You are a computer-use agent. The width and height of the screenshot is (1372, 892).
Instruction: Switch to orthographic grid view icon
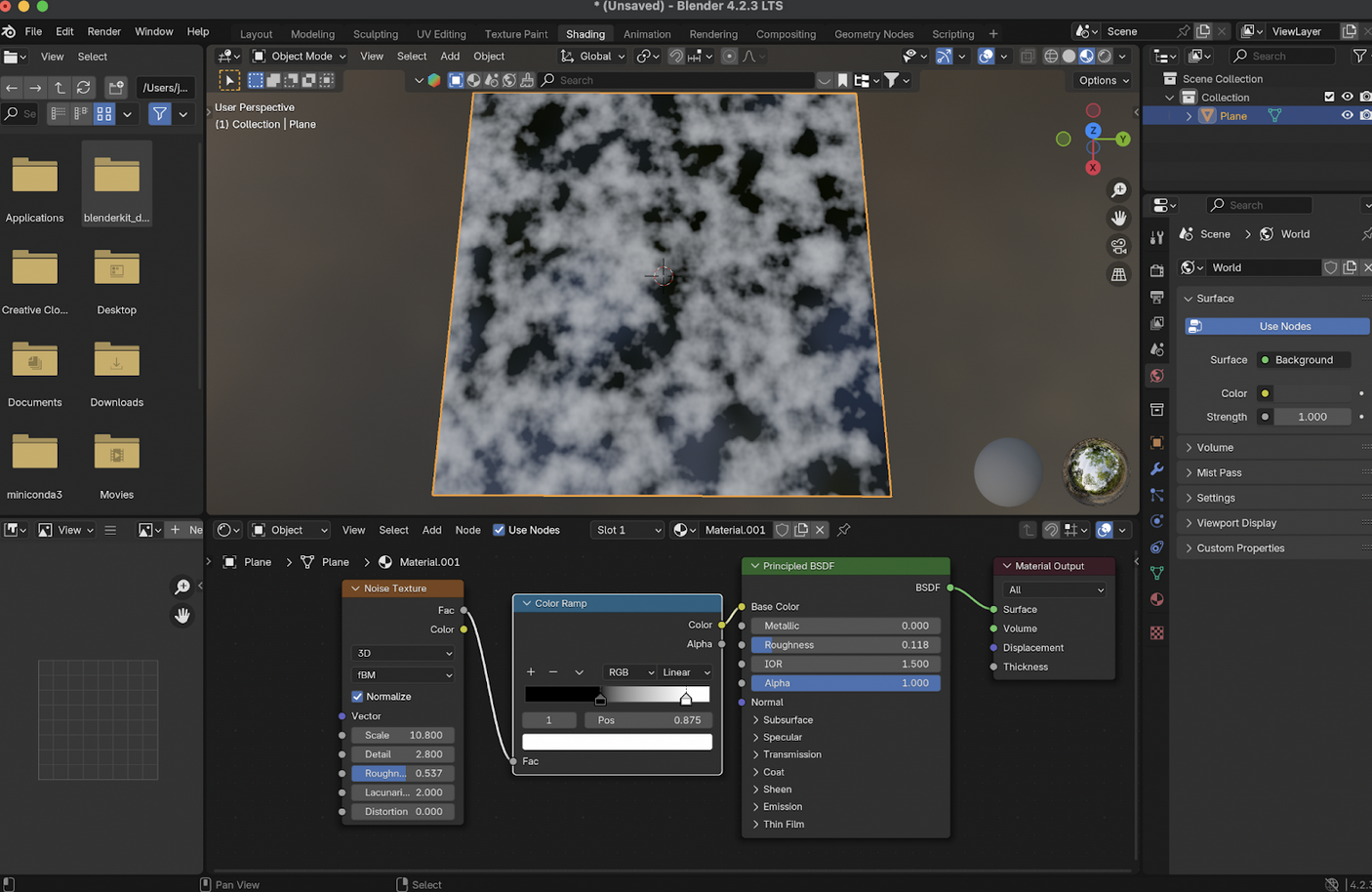[x=1118, y=275]
